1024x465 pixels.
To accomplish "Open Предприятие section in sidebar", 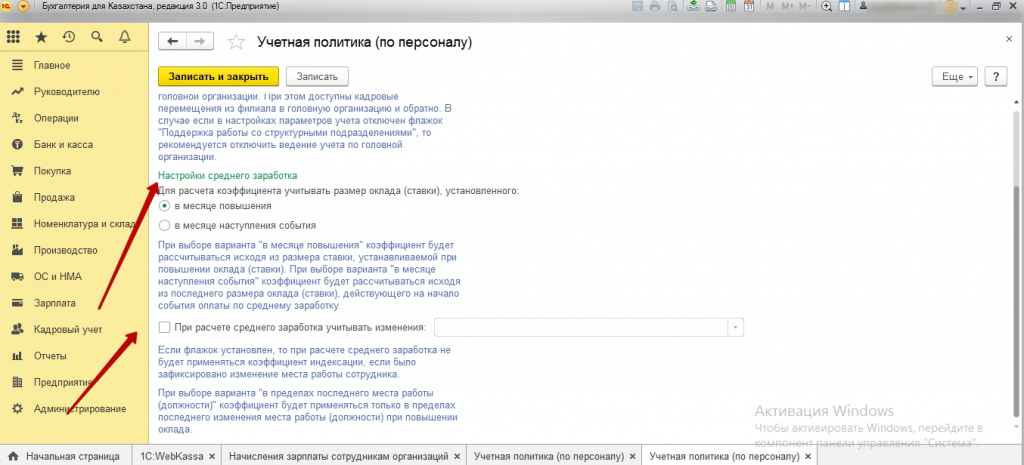I will click(74, 382).
